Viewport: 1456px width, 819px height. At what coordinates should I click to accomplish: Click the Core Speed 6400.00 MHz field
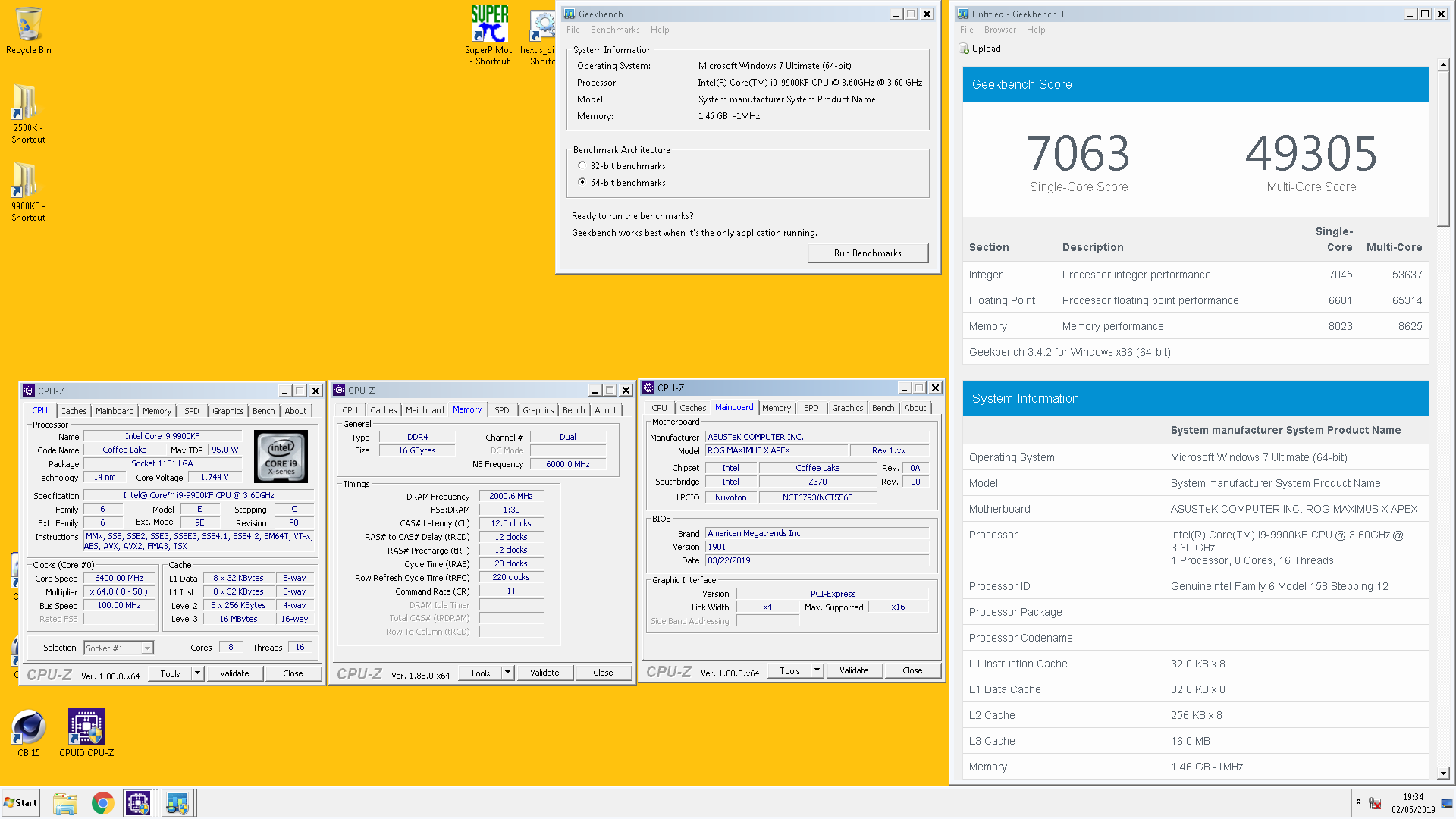pos(119,579)
